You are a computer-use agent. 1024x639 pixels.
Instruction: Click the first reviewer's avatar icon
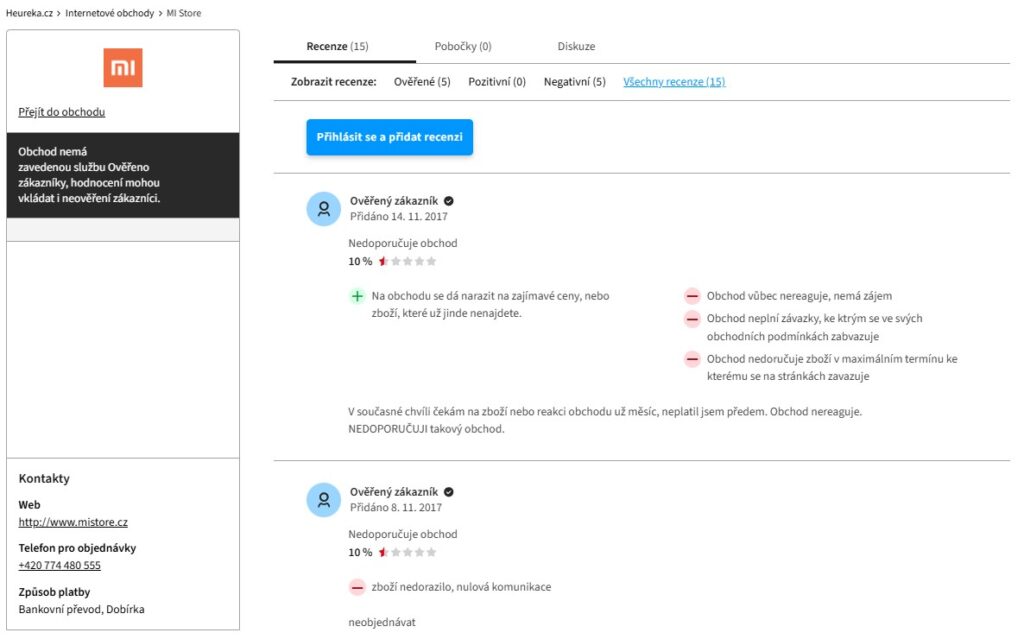pos(323,210)
